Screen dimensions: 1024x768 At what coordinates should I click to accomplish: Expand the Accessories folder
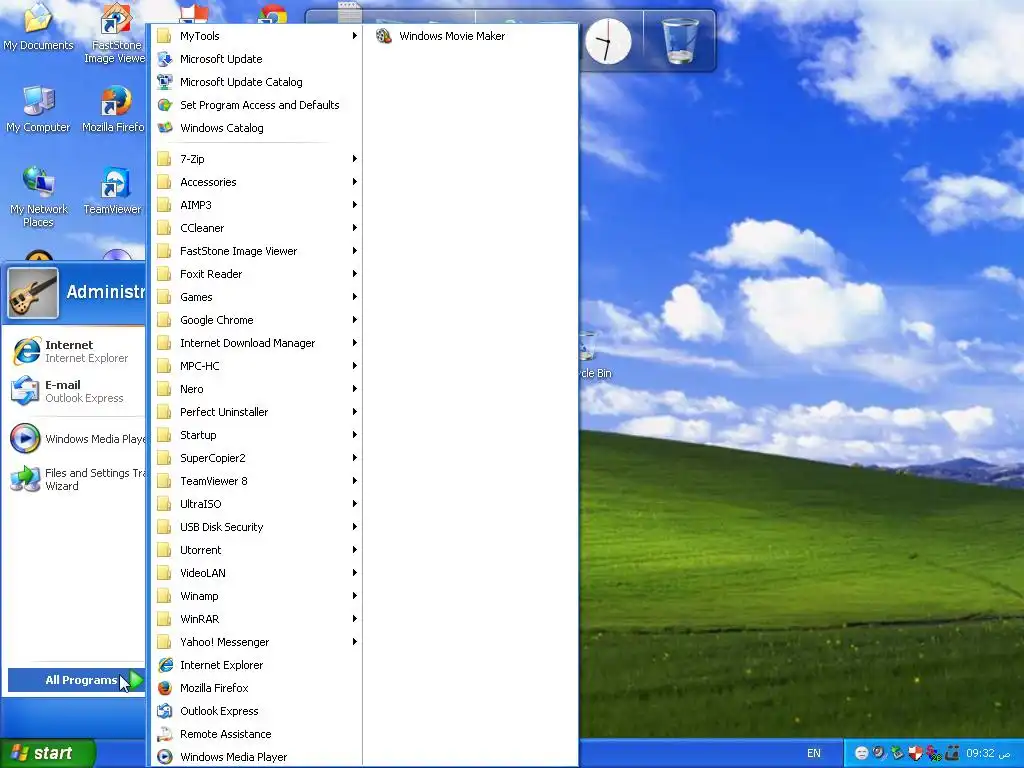click(255, 182)
